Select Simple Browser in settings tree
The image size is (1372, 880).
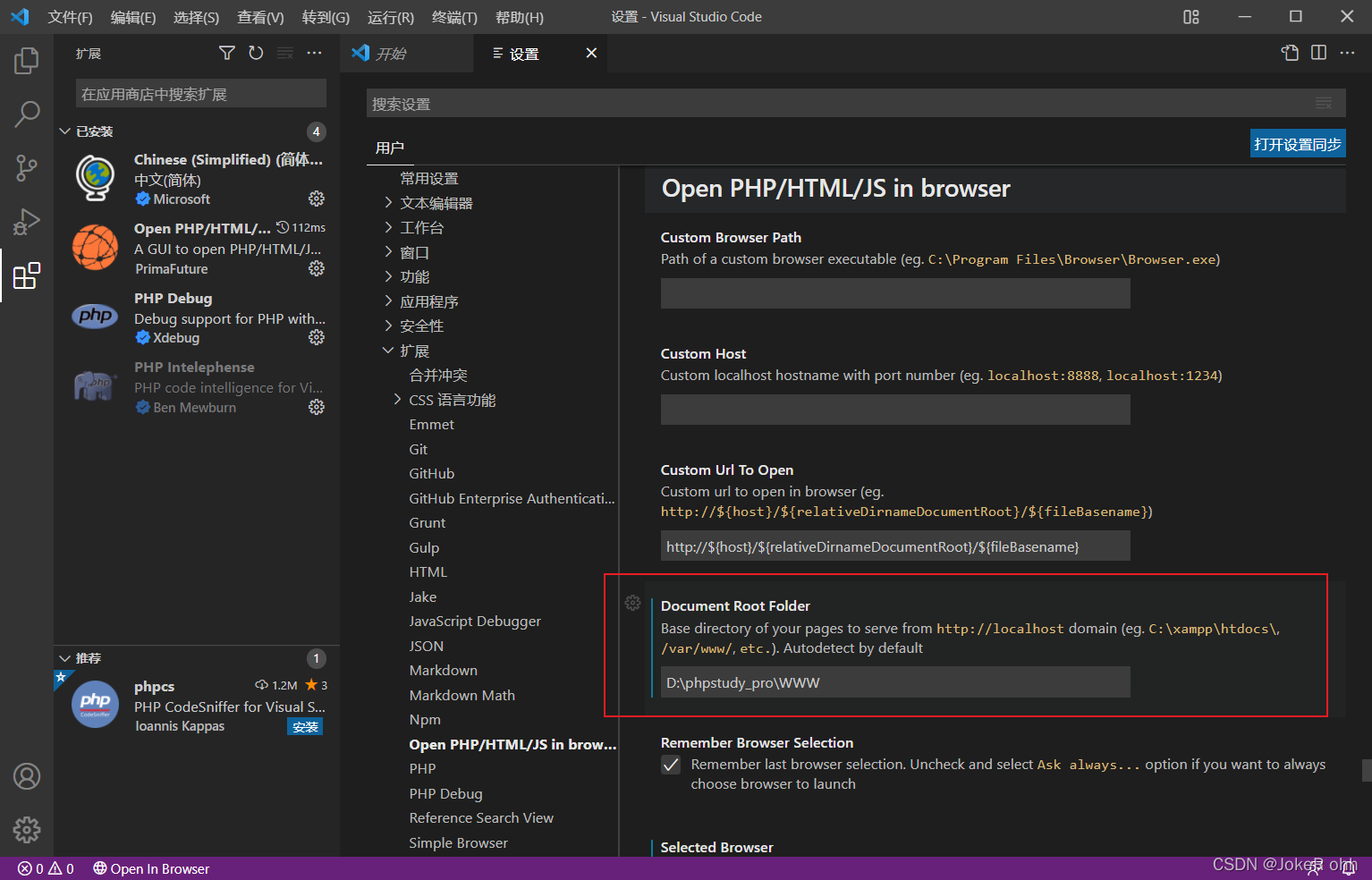(458, 842)
